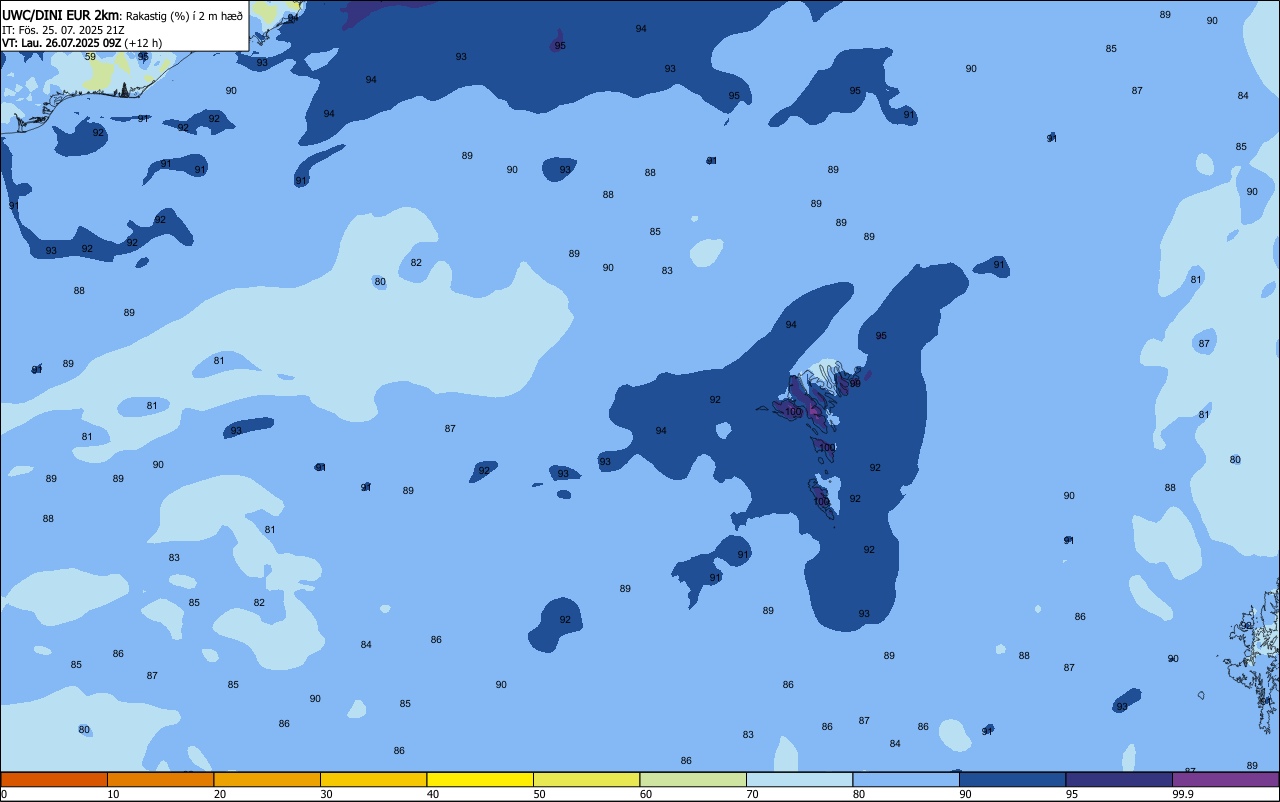Select the light blue 80–90 legend swatch
Image resolution: width=1280 pixels, height=802 pixels.
(x=906, y=779)
